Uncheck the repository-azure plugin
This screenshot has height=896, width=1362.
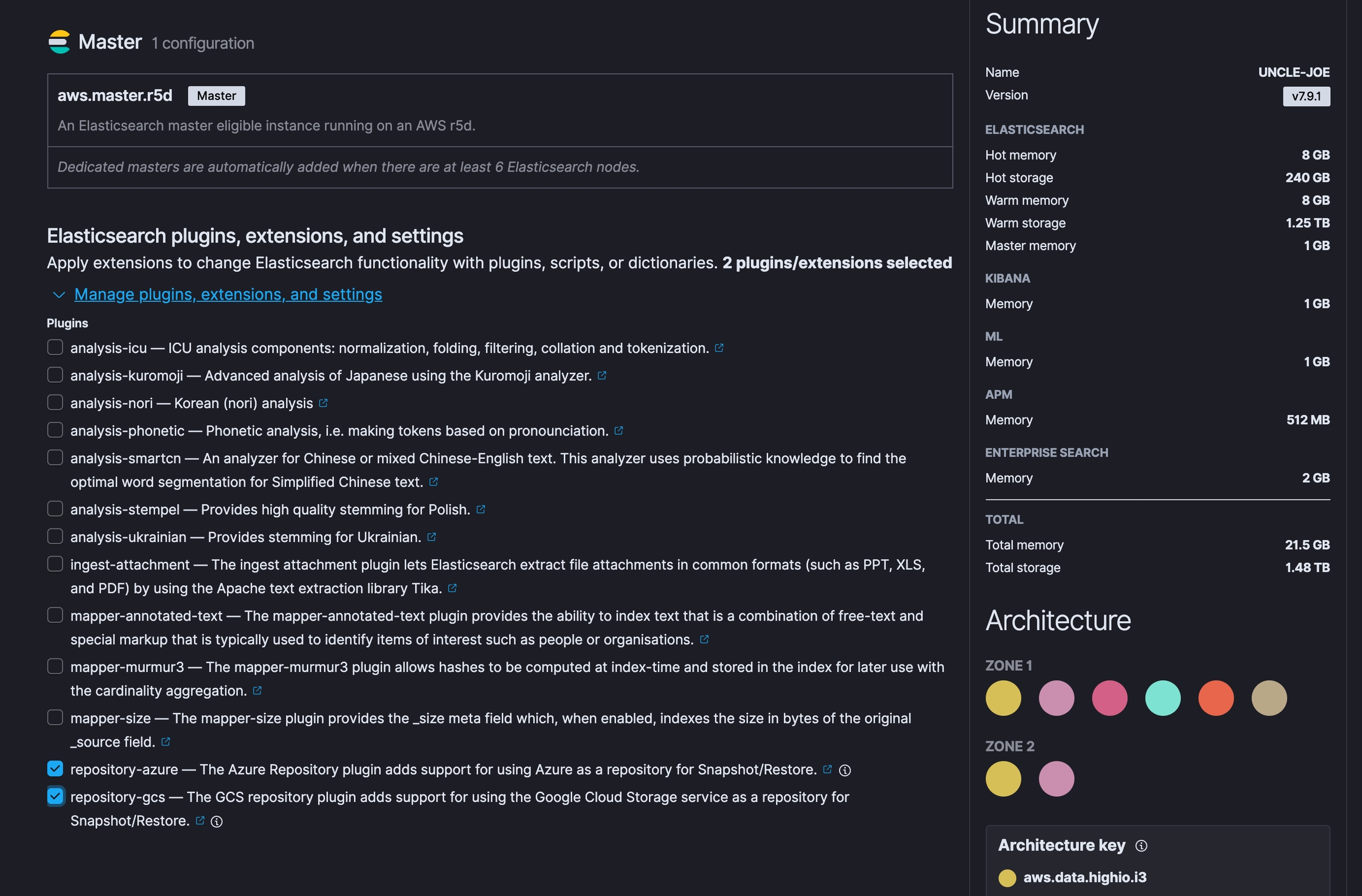click(55, 768)
